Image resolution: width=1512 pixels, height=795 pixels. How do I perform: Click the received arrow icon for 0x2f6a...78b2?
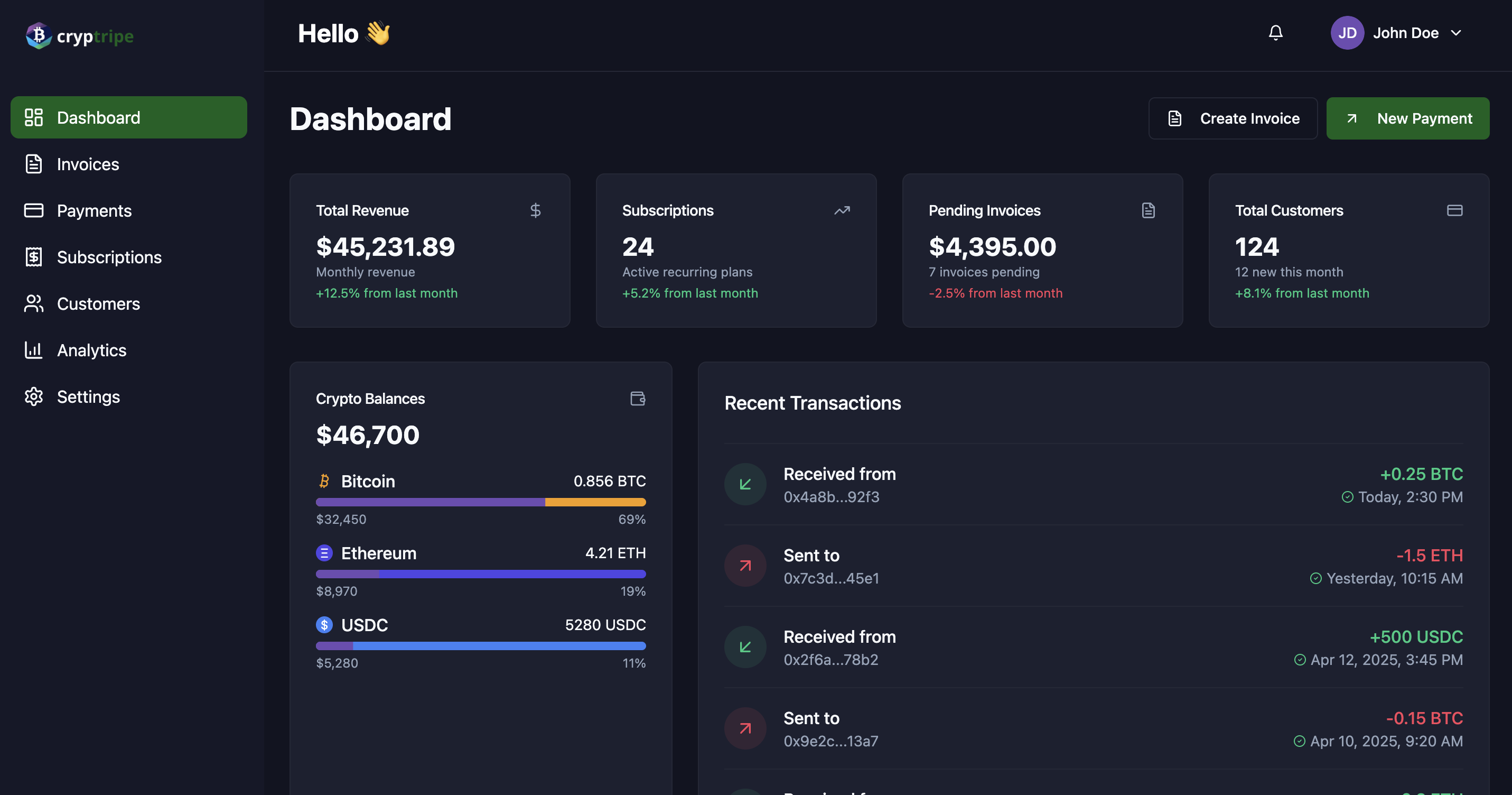coord(745,647)
